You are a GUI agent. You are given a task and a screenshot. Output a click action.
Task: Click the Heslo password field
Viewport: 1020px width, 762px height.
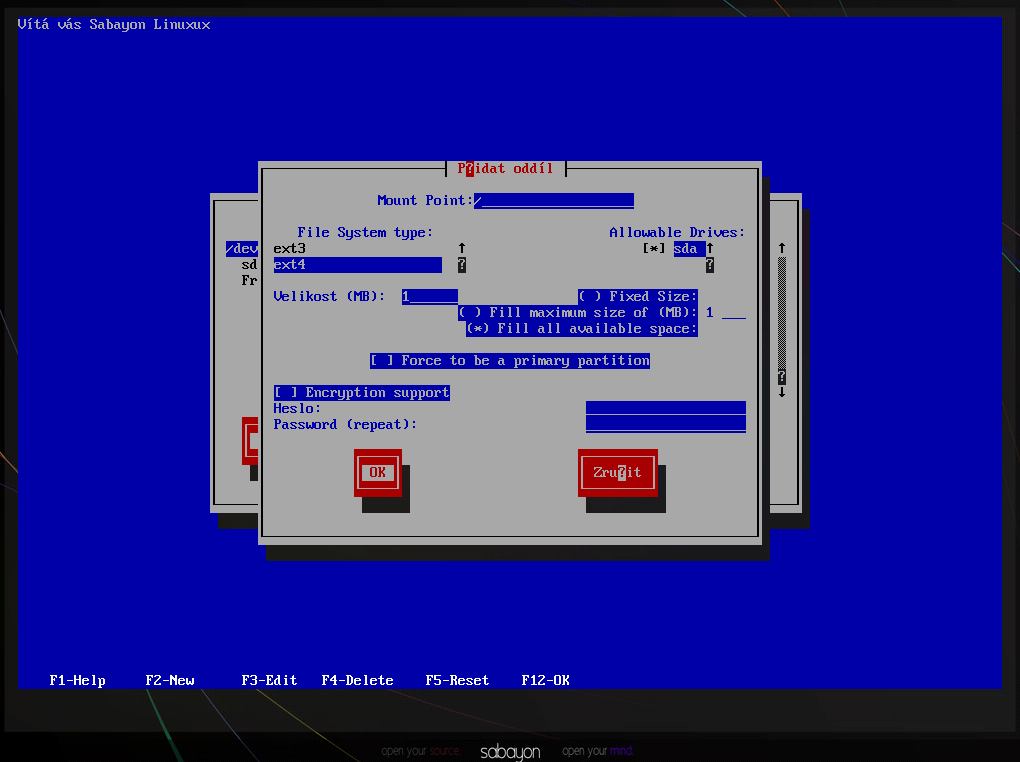[x=665, y=409]
